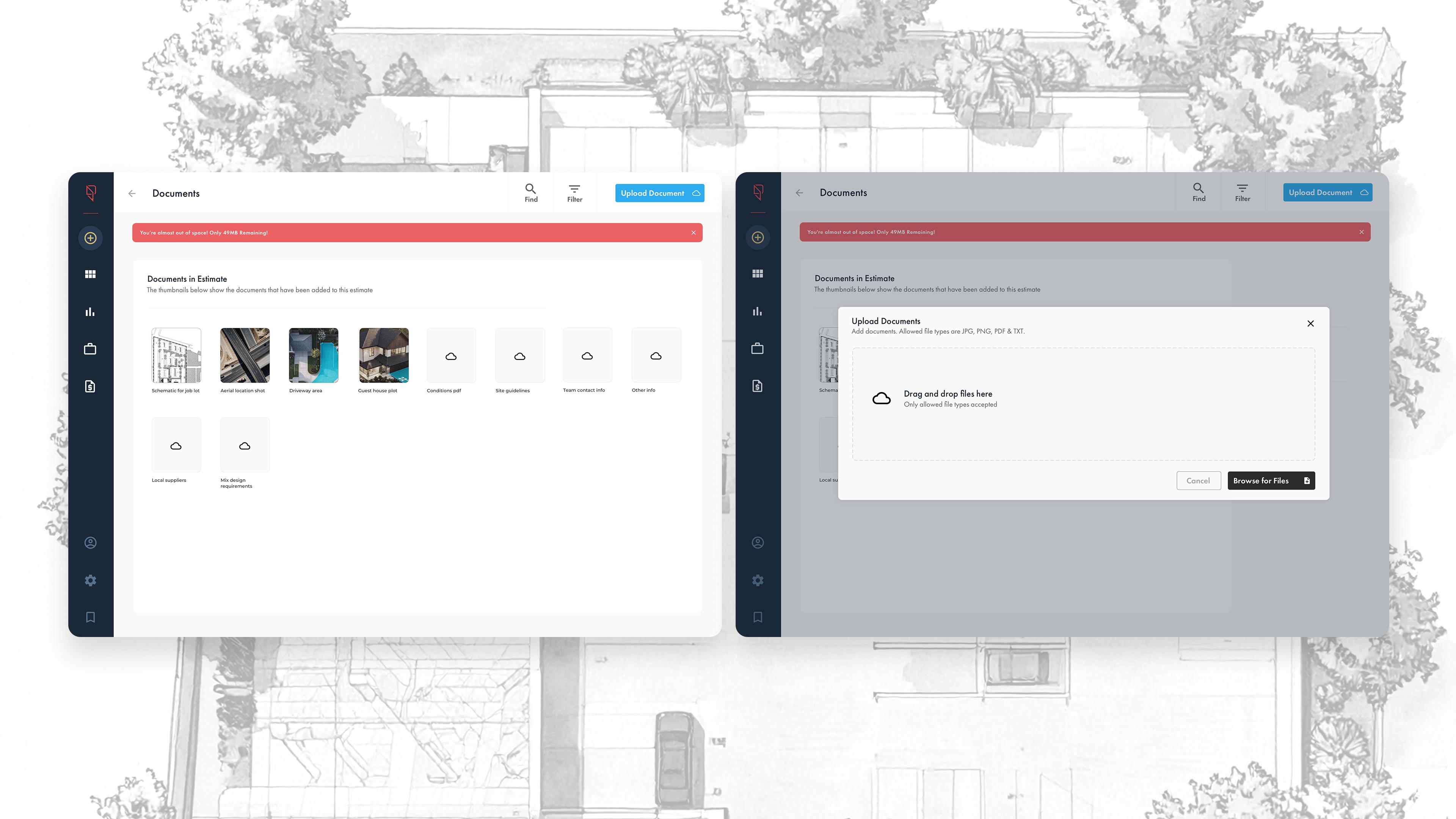The width and height of the screenshot is (1456, 819).
Task: Go back using the Documents back arrow
Action: click(132, 193)
